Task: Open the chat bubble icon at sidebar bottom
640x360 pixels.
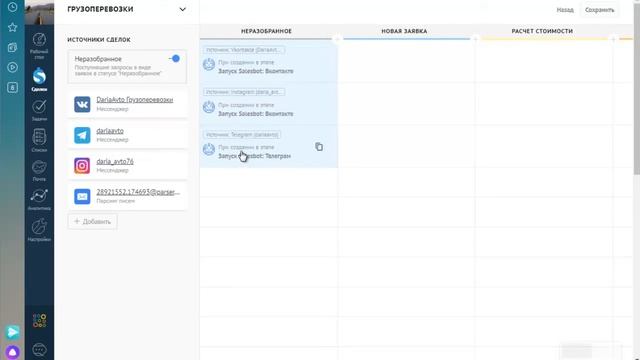Action: click(x=39, y=349)
